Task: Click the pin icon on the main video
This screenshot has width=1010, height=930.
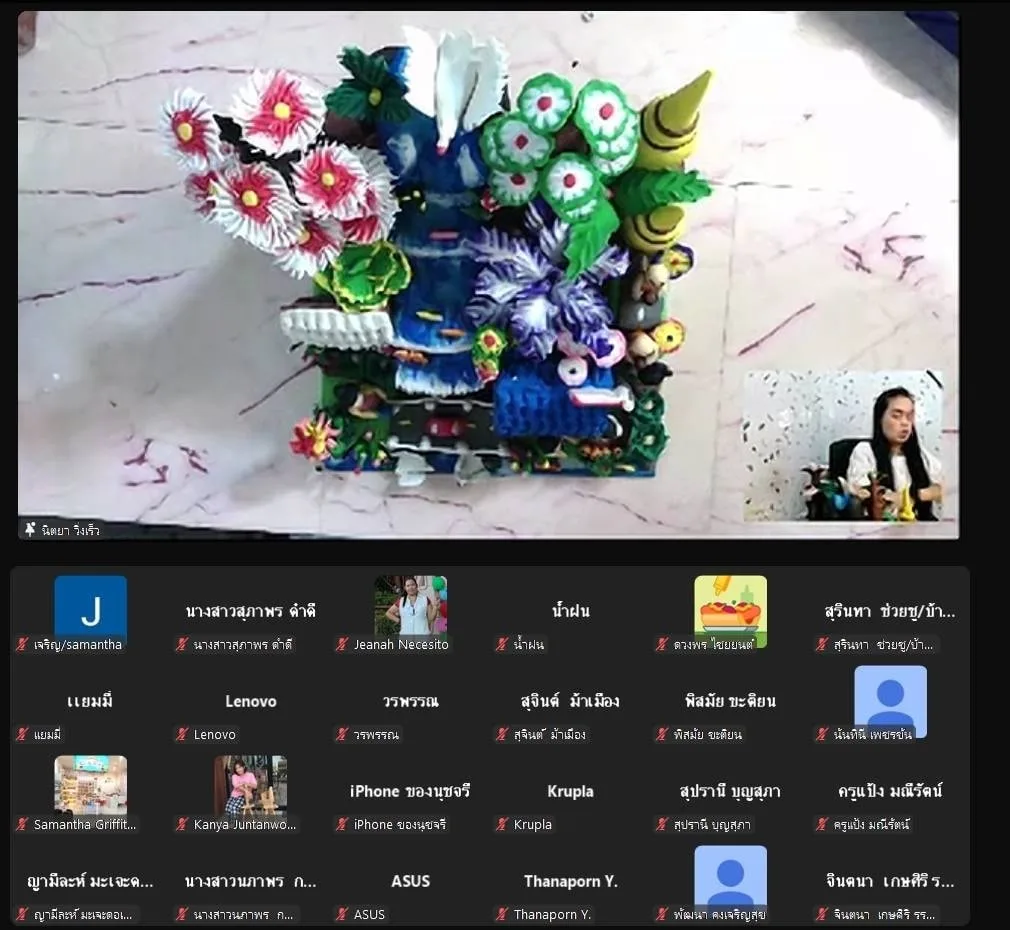Action: click(x=30, y=529)
